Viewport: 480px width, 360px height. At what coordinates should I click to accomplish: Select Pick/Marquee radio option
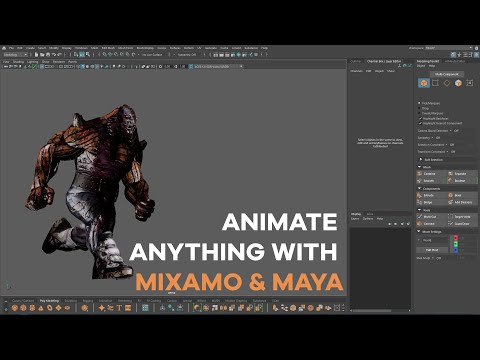point(419,103)
